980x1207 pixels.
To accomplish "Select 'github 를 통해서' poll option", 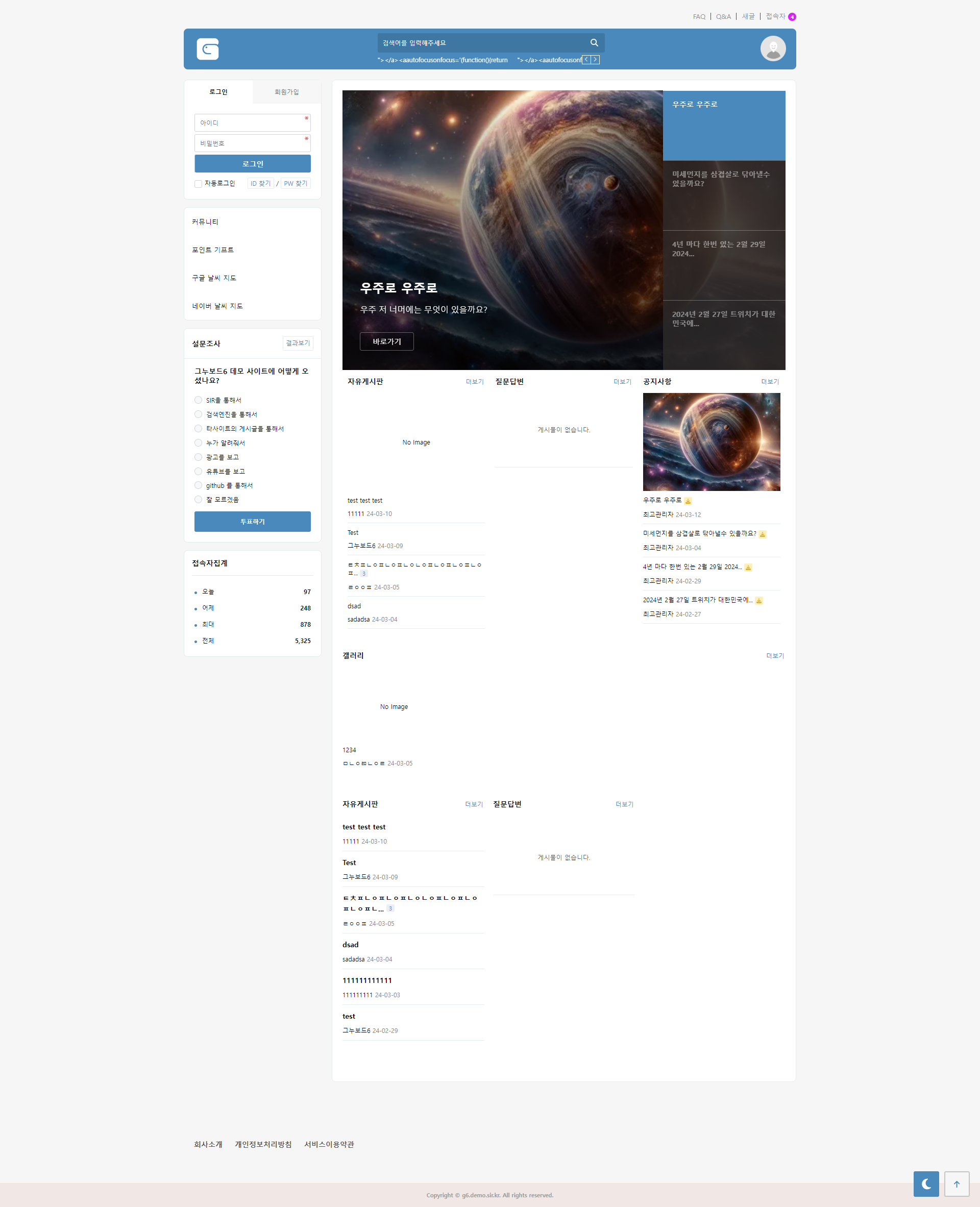I will (x=198, y=485).
